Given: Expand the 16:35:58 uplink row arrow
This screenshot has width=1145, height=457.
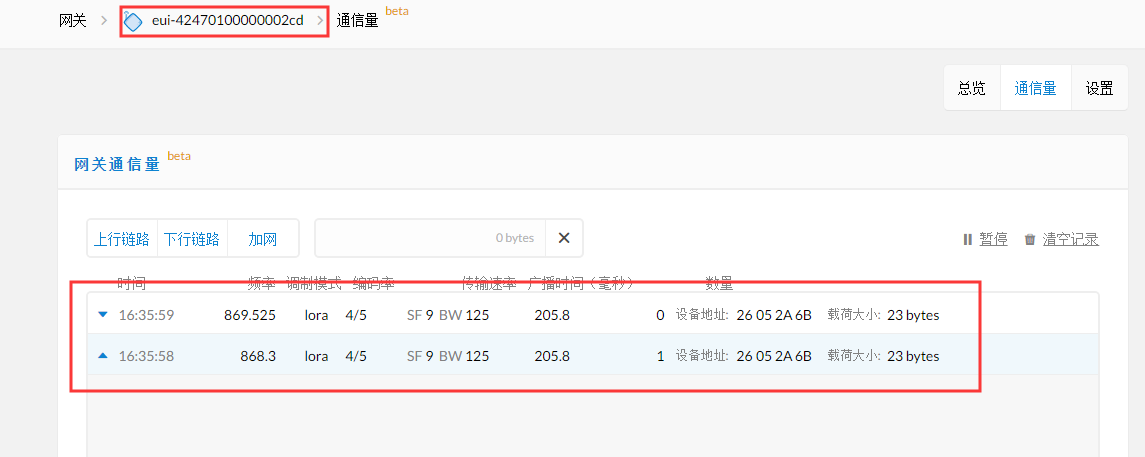Looking at the screenshot, I should (102, 355).
